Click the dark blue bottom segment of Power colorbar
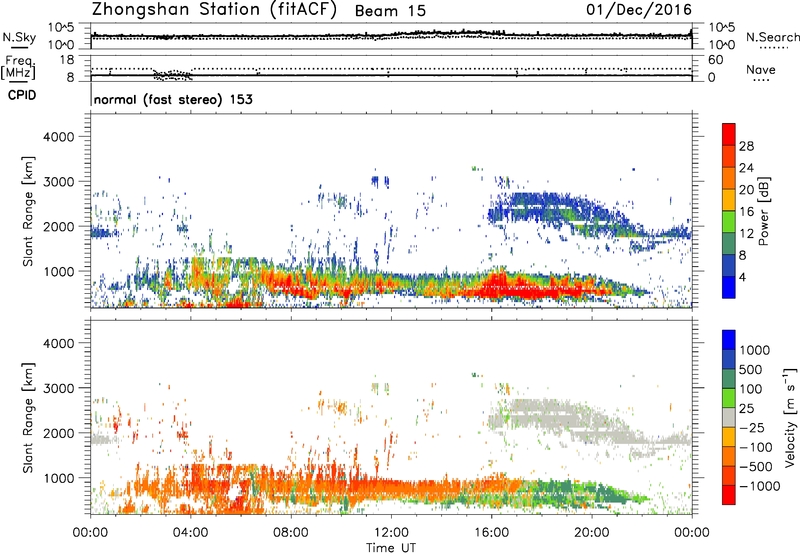 [x=729, y=287]
